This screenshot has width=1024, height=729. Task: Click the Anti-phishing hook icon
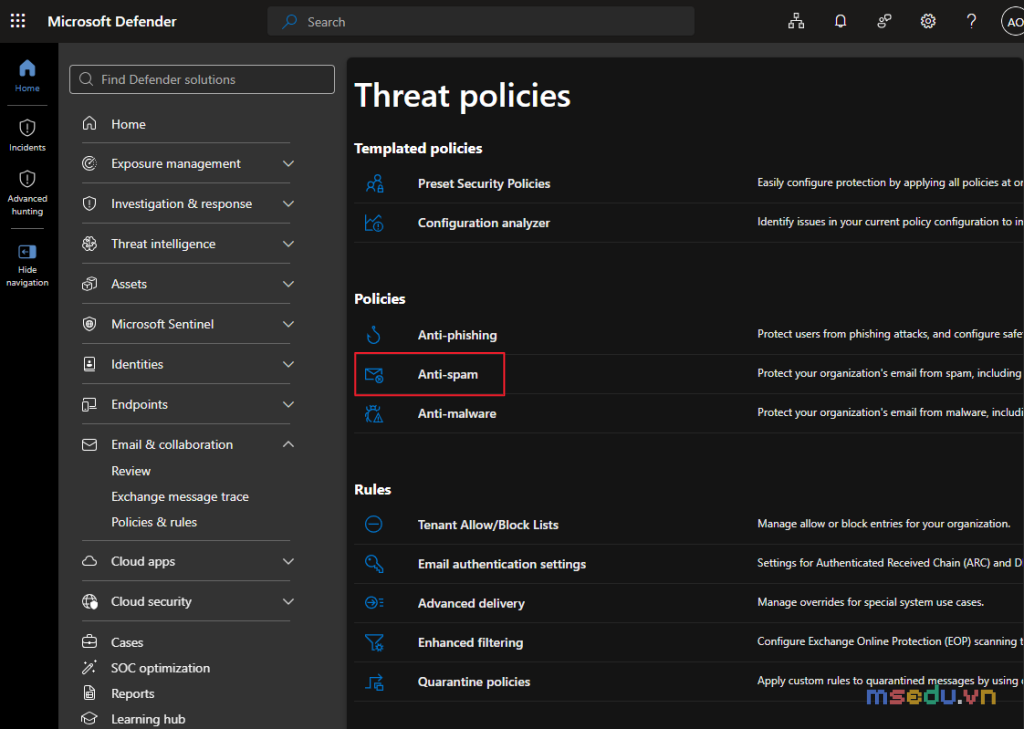(x=374, y=334)
